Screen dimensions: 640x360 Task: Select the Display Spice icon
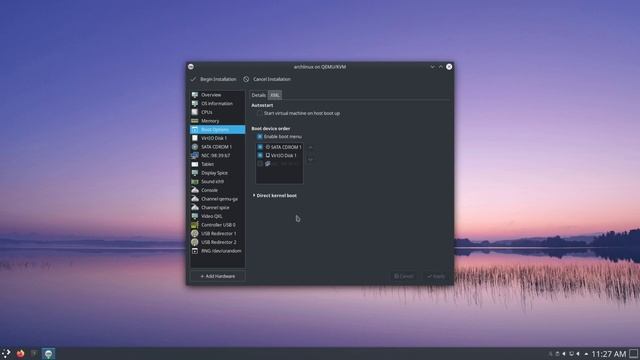(x=195, y=173)
